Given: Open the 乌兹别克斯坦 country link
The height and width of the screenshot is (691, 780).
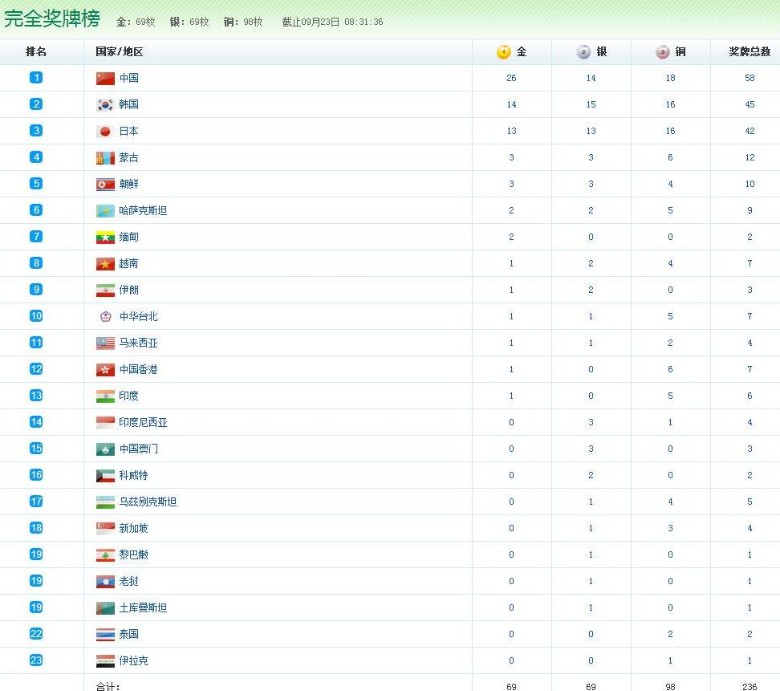Looking at the screenshot, I should click(147, 502).
